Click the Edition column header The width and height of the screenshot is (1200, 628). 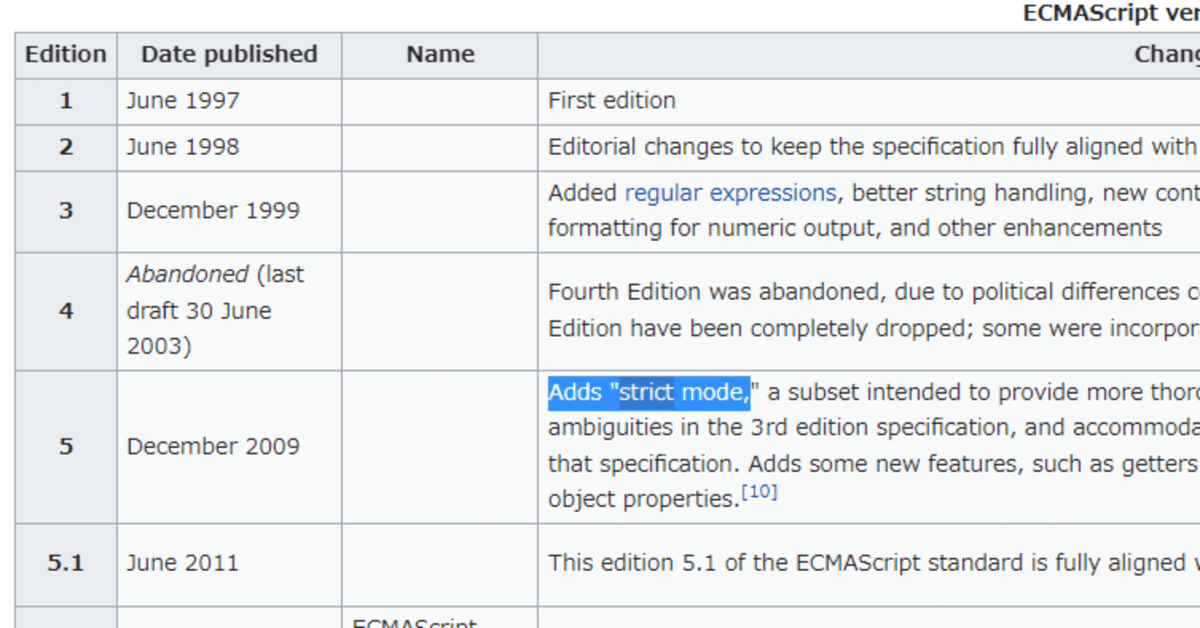click(66, 55)
